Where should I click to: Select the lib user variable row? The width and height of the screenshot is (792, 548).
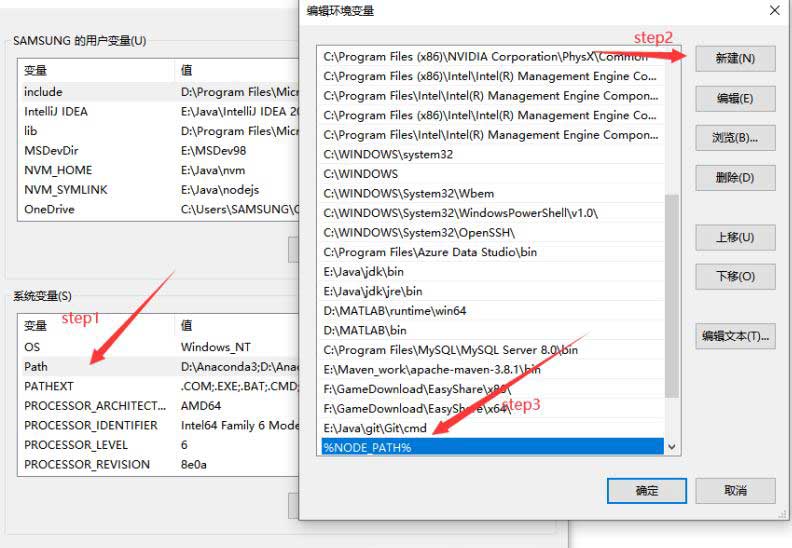tap(159, 131)
